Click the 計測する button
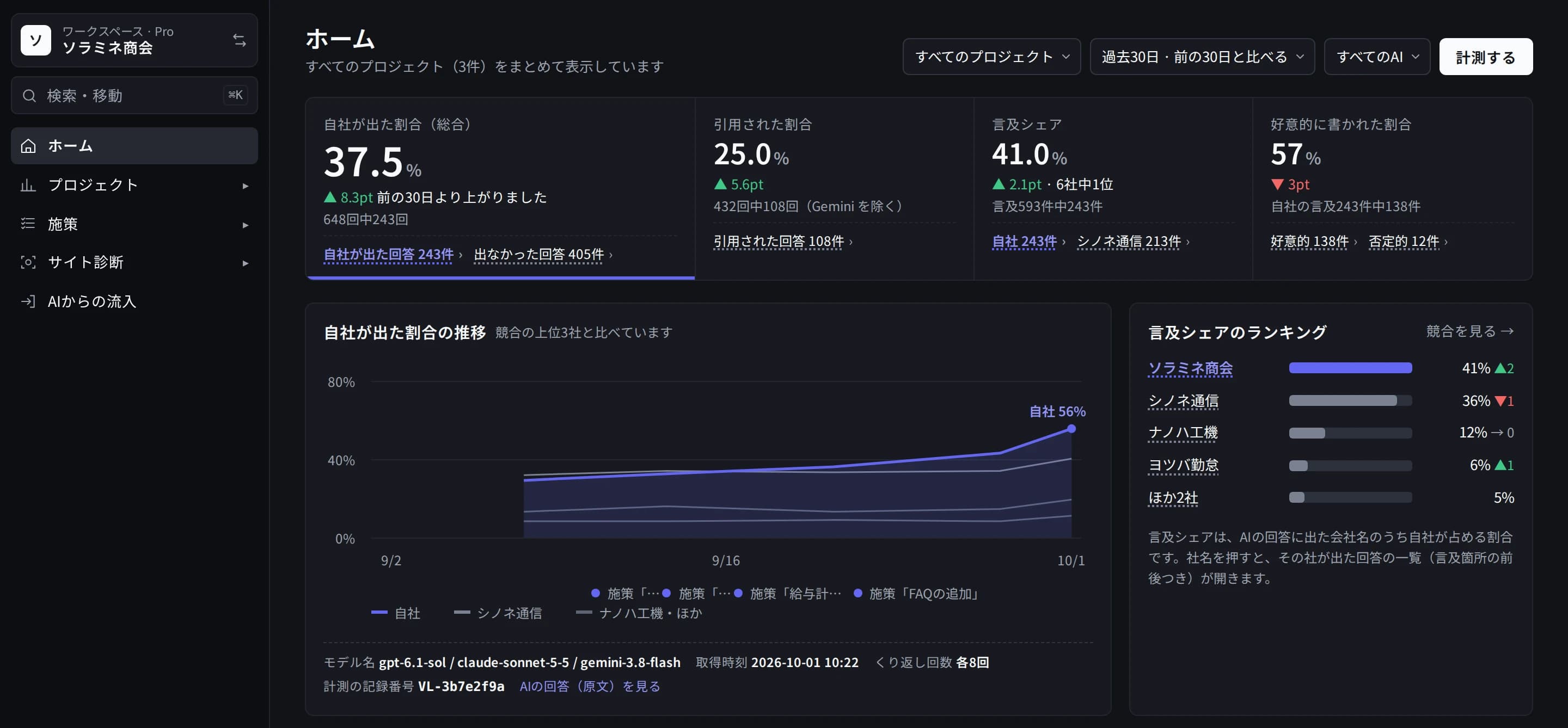 click(1485, 57)
